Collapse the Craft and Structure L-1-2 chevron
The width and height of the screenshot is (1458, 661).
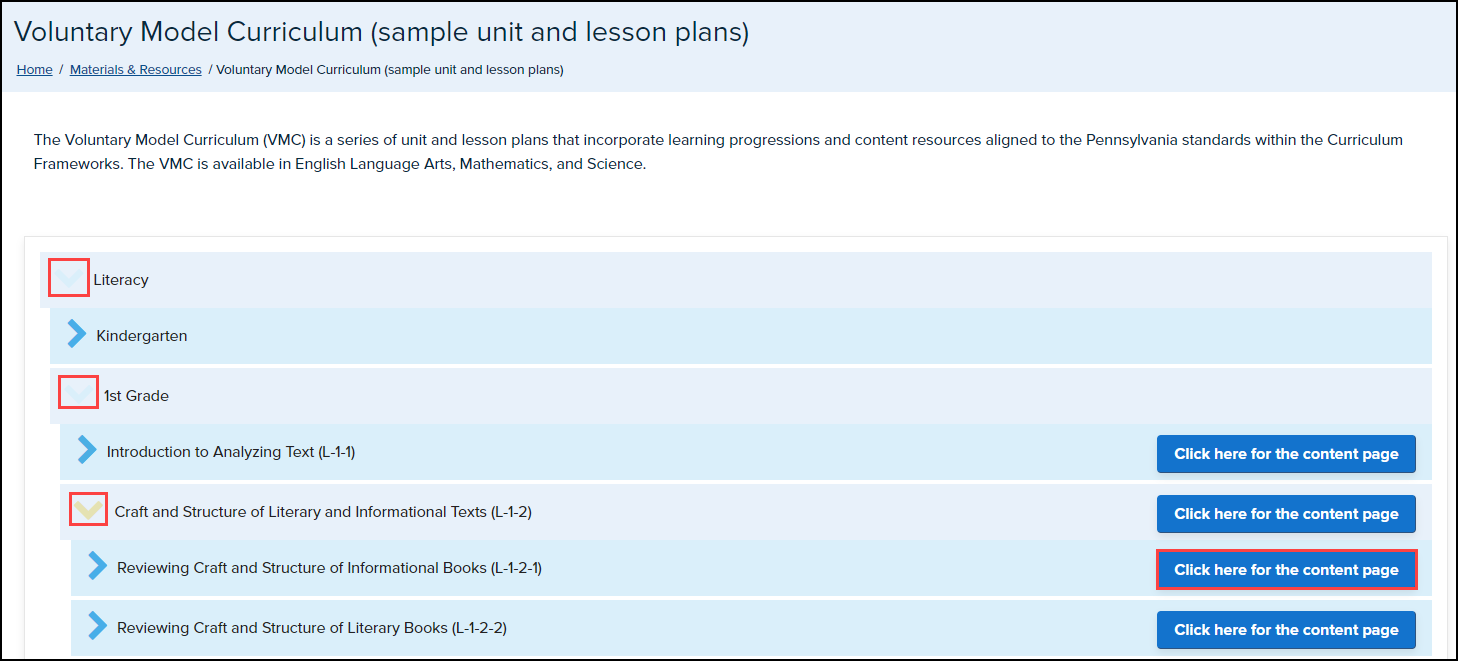89,510
